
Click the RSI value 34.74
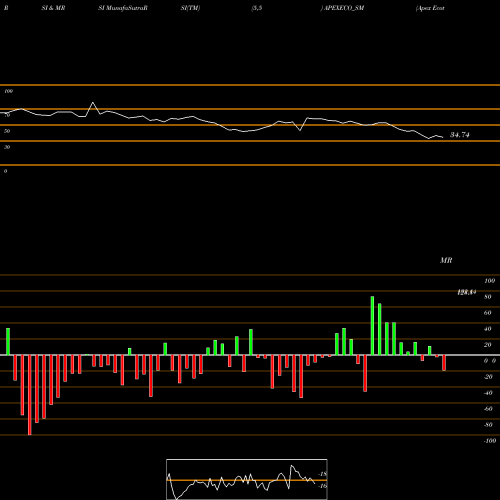[x=460, y=135]
